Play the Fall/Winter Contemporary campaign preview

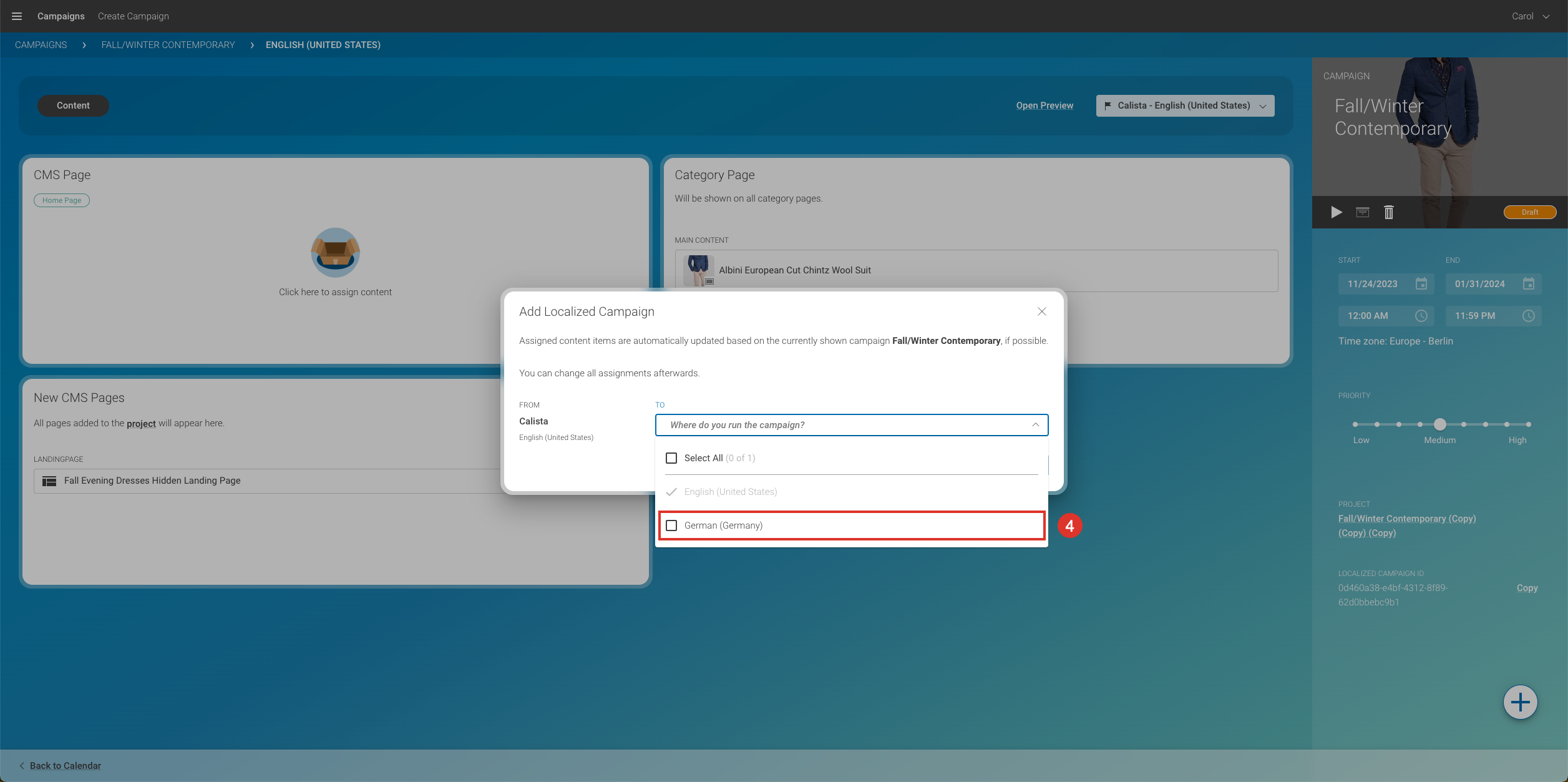coord(1337,212)
